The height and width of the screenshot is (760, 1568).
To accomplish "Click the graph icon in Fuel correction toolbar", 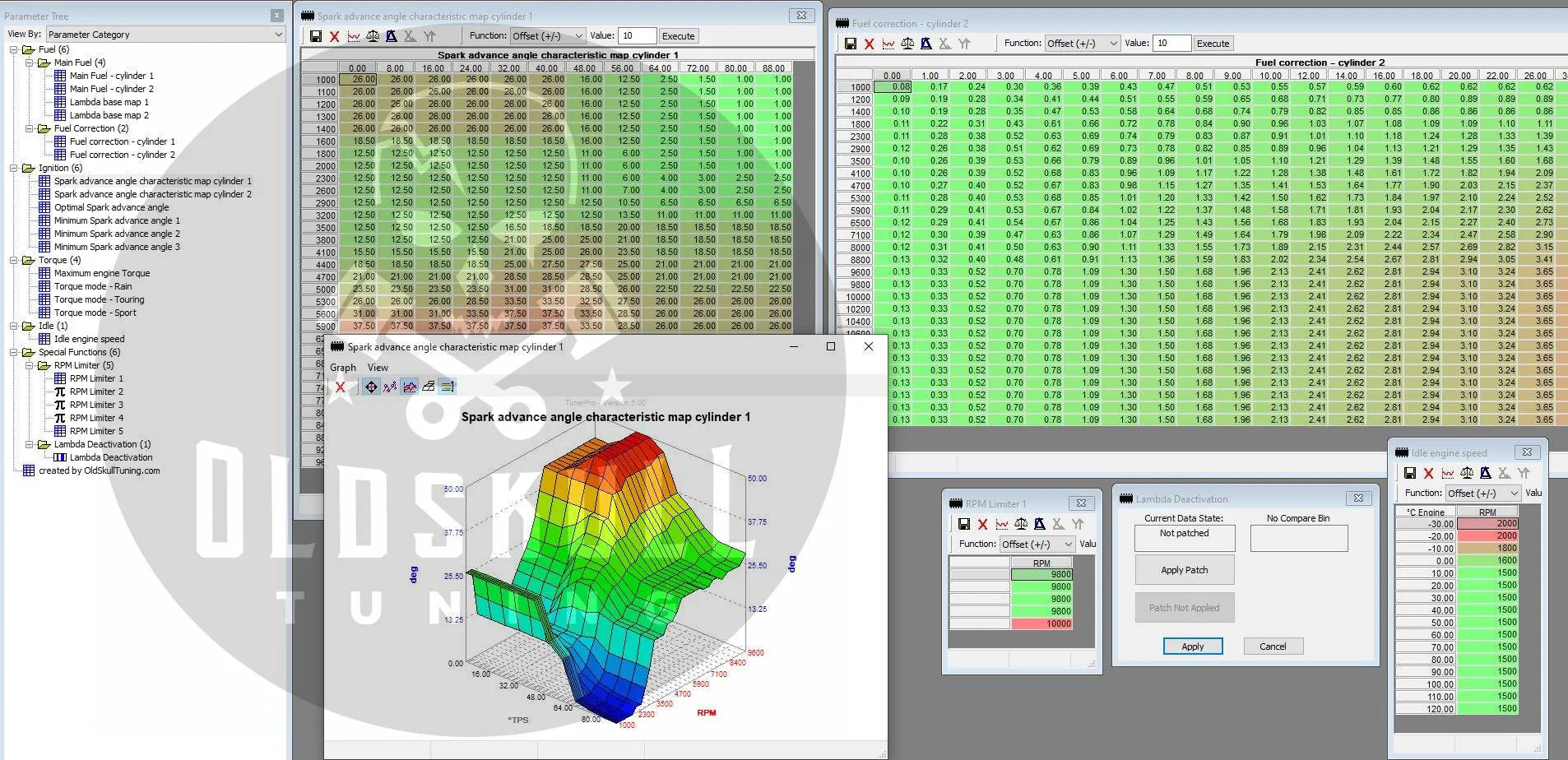I will pyautogui.click(x=888, y=44).
